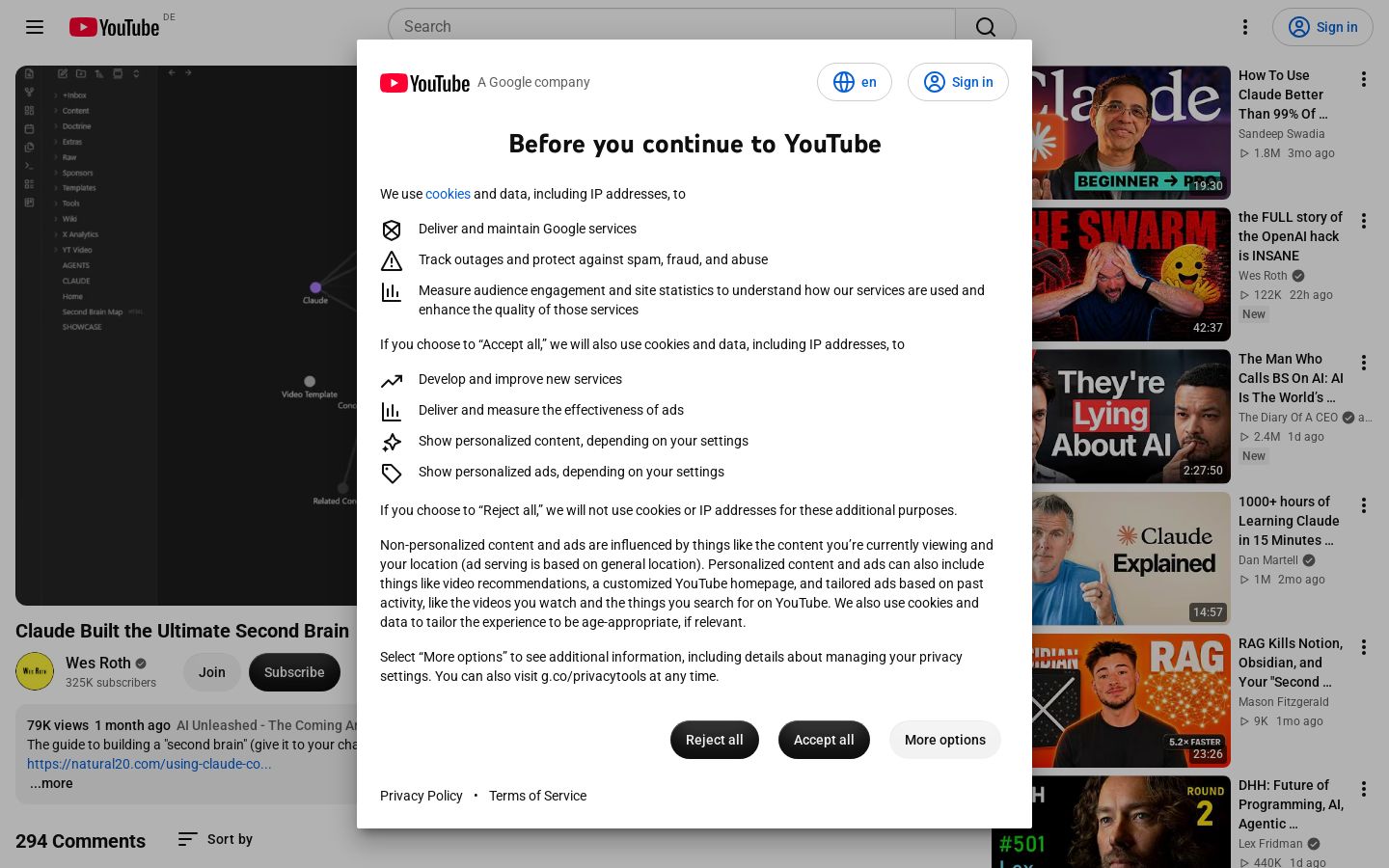Visit the Dan Martell channel
The width and height of the screenshot is (1389, 868).
[x=1268, y=560]
